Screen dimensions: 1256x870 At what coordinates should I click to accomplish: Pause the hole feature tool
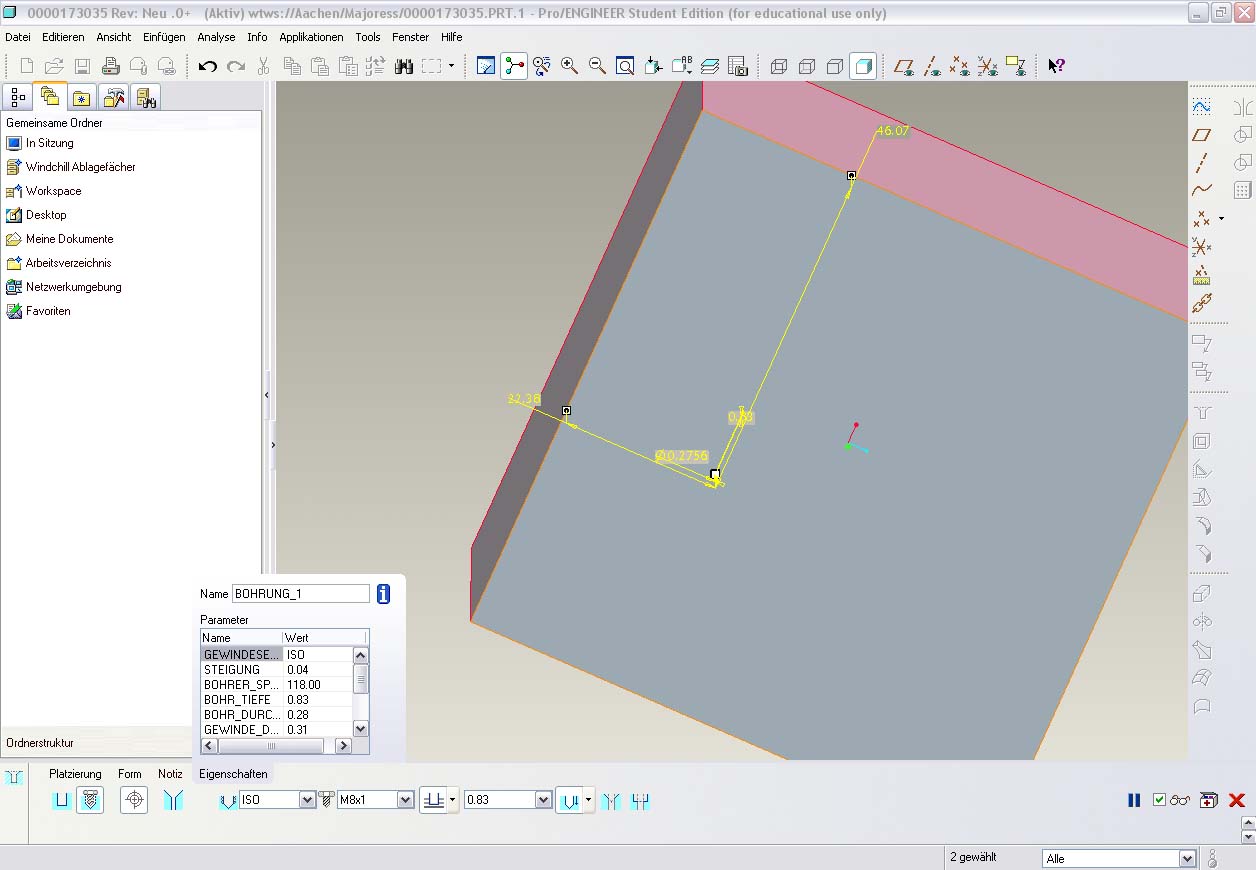pos(1134,800)
